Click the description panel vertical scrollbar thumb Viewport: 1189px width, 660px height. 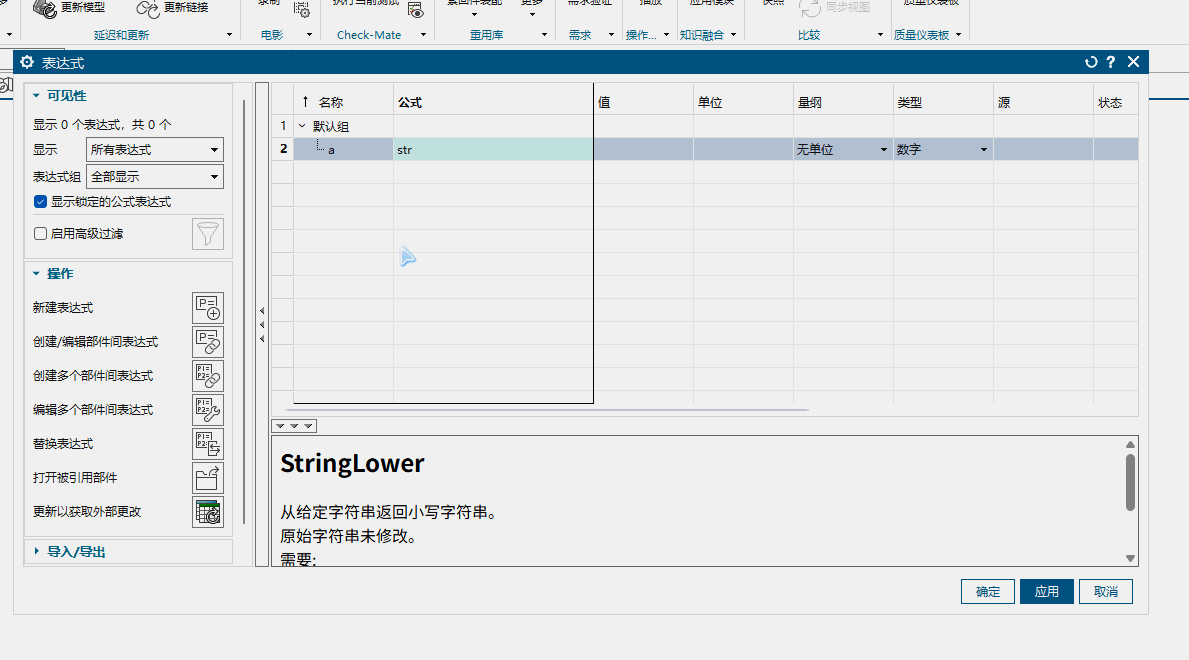click(x=1130, y=482)
